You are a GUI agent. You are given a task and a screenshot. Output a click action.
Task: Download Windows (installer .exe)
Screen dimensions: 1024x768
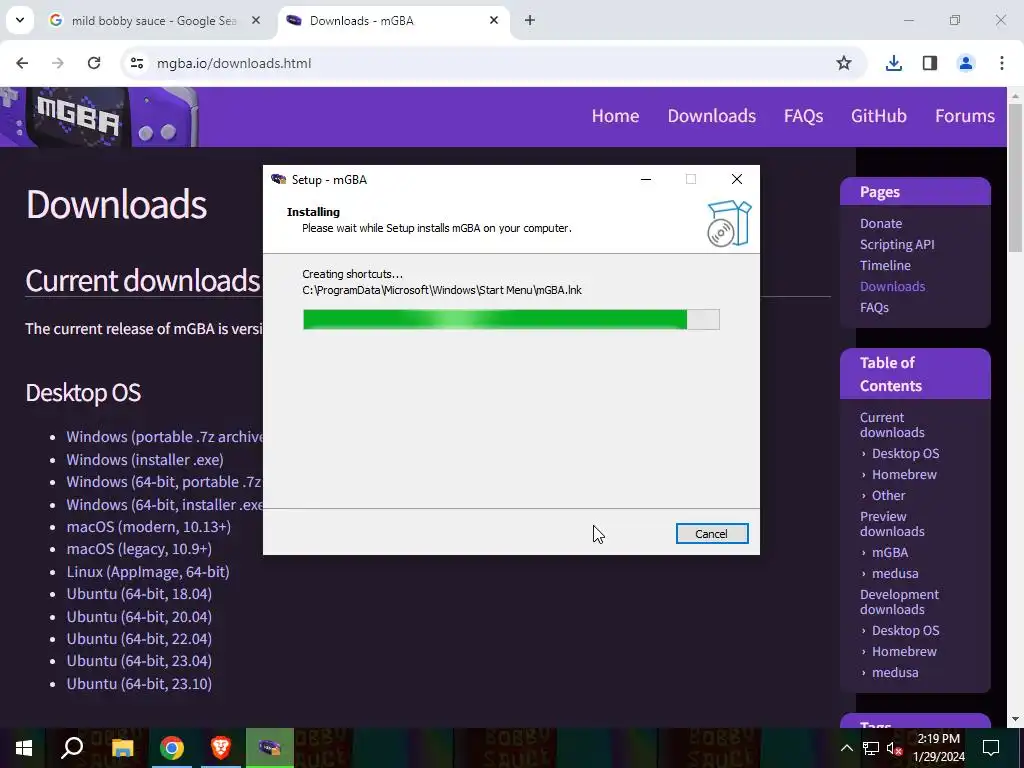coord(145,460)
